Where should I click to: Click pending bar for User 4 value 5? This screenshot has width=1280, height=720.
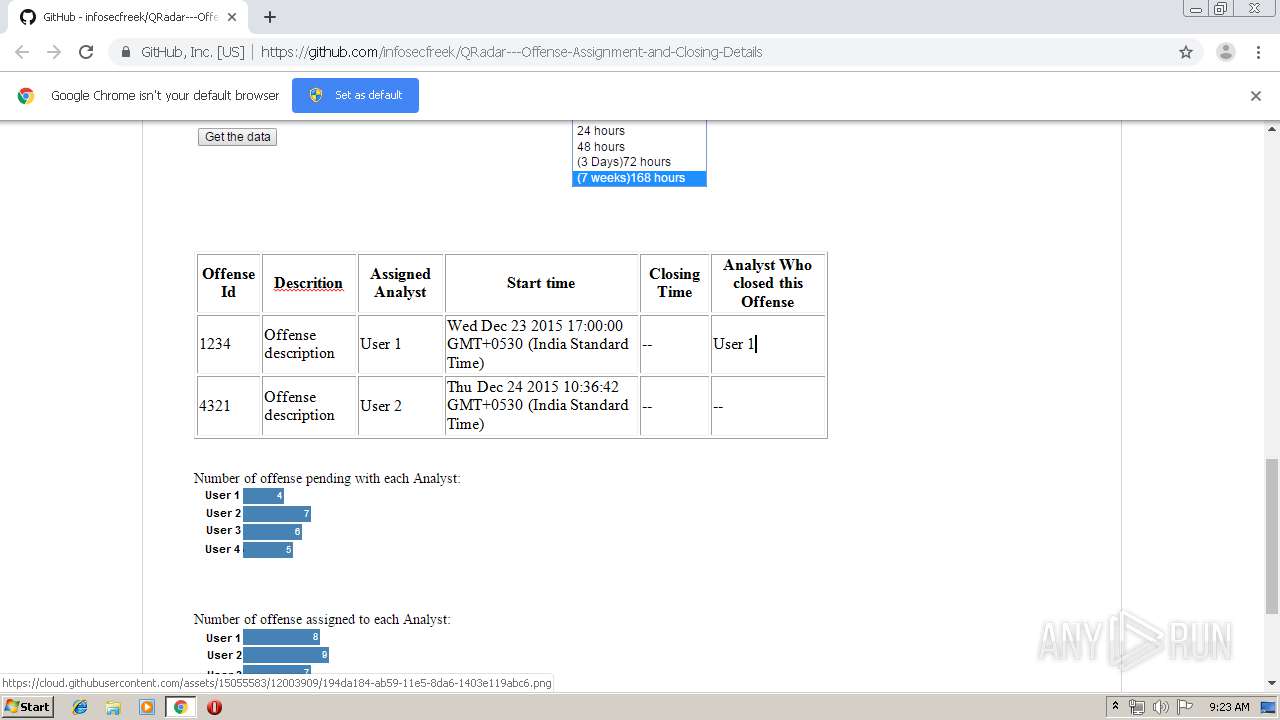[268, 549]
